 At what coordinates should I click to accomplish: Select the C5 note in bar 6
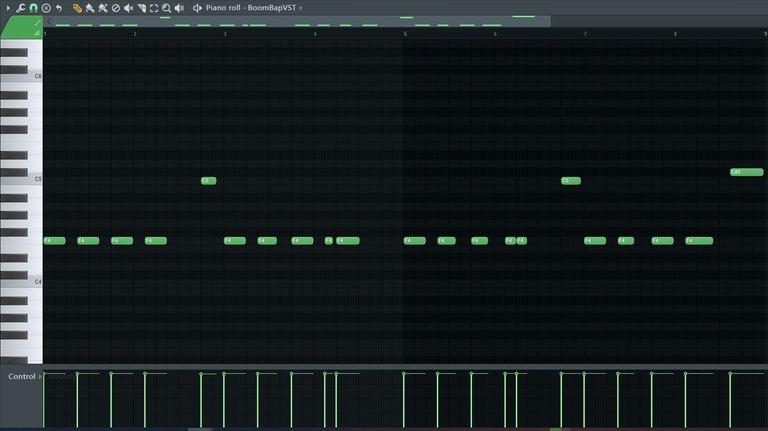[571, 181]
